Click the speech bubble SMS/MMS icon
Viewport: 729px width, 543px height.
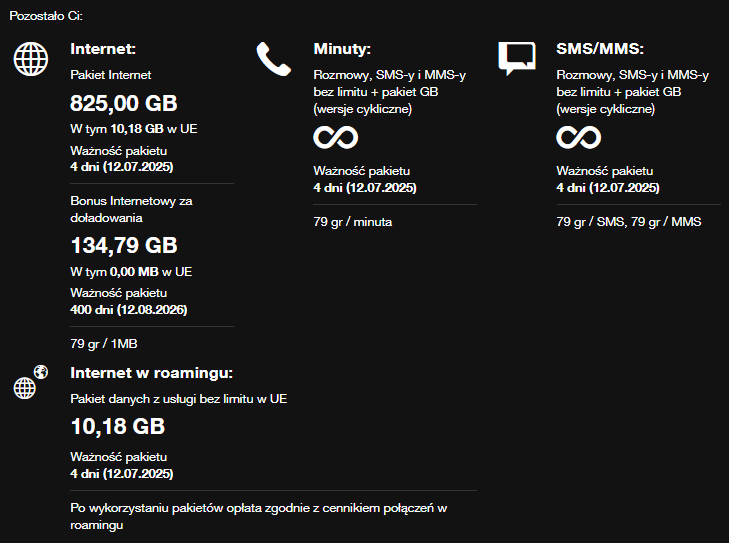516,59
